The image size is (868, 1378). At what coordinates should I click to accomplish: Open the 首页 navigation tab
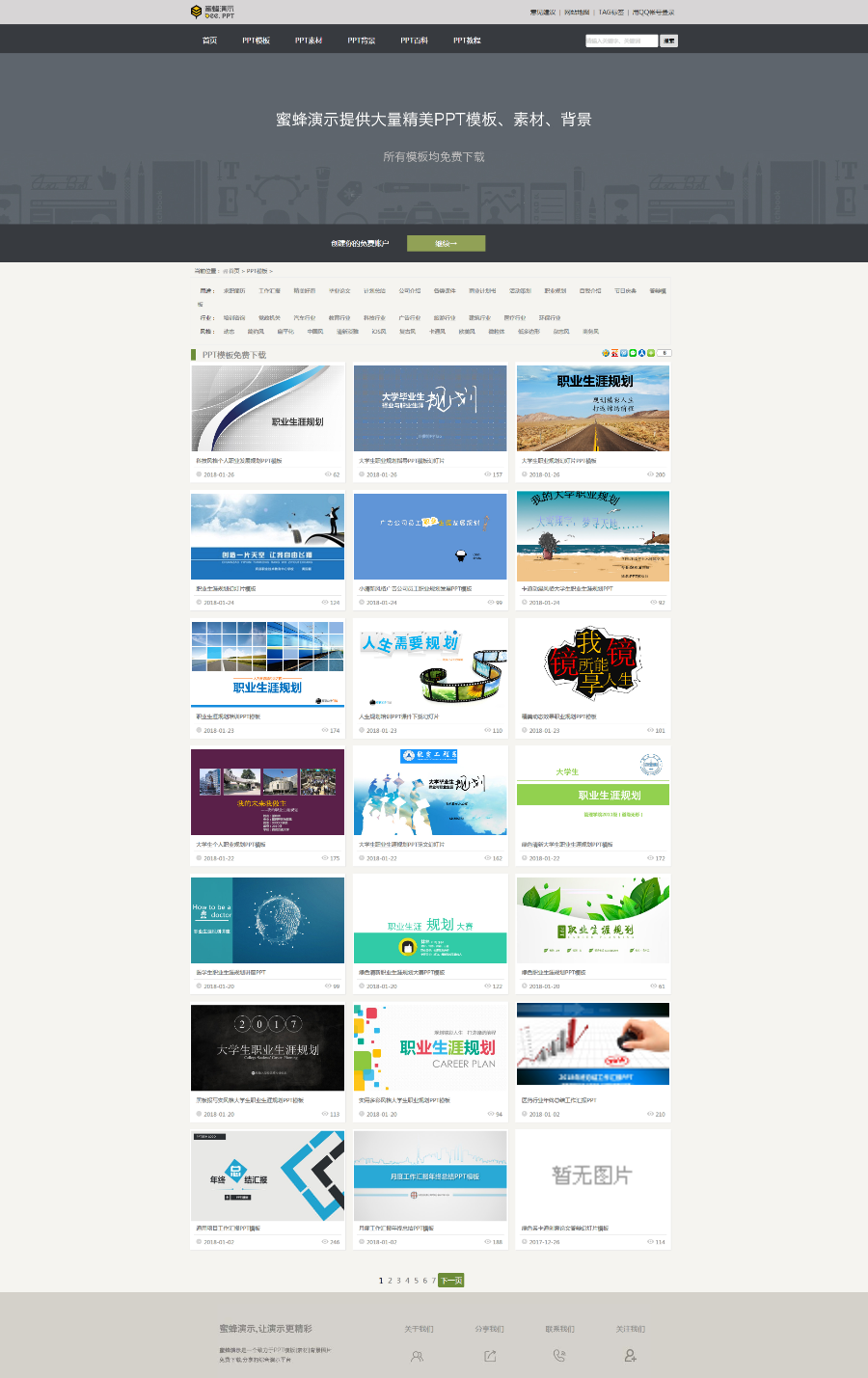click(209, 41)
